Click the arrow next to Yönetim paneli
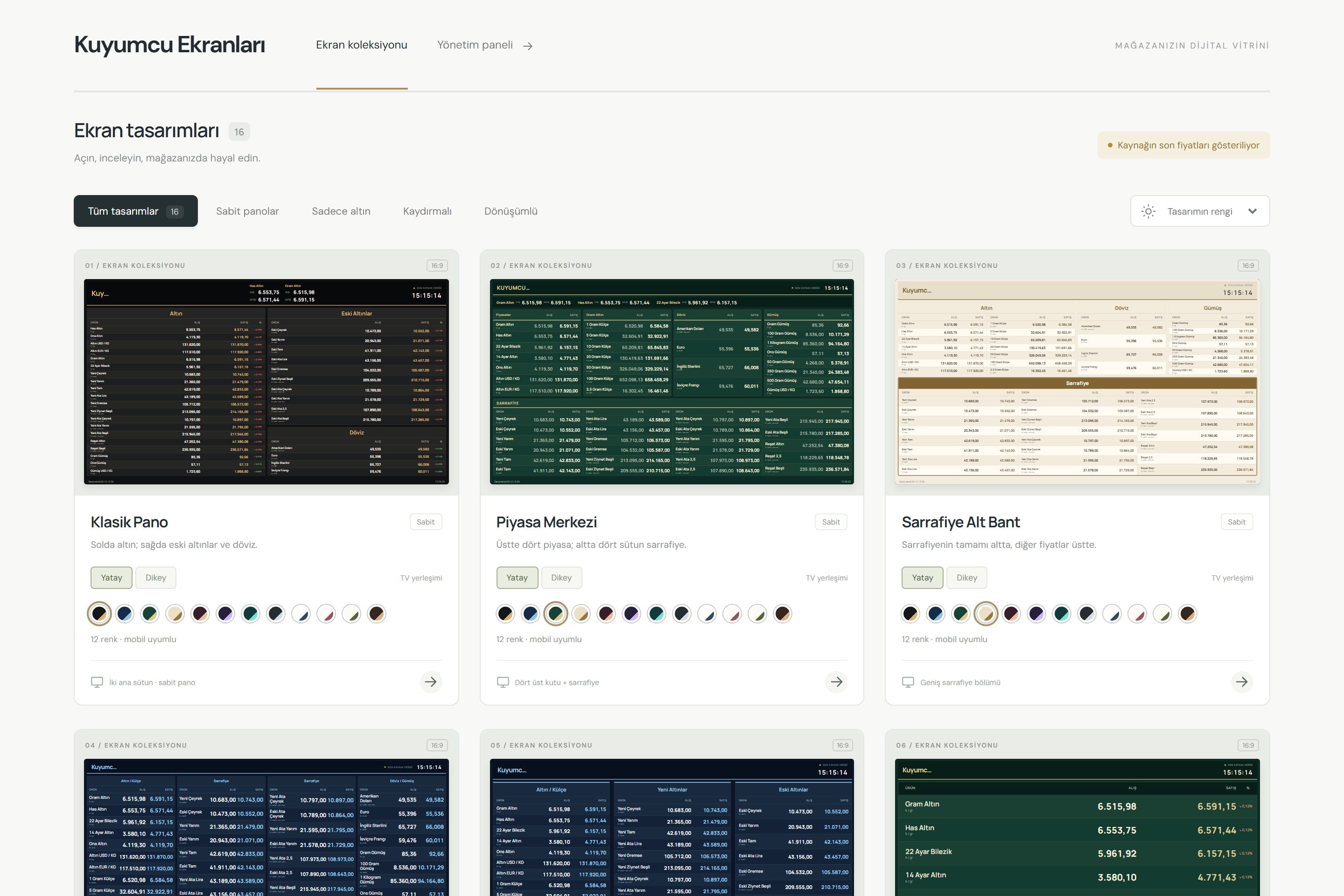The width and height of the screenshot is (1344, 896). click(528, 46)
